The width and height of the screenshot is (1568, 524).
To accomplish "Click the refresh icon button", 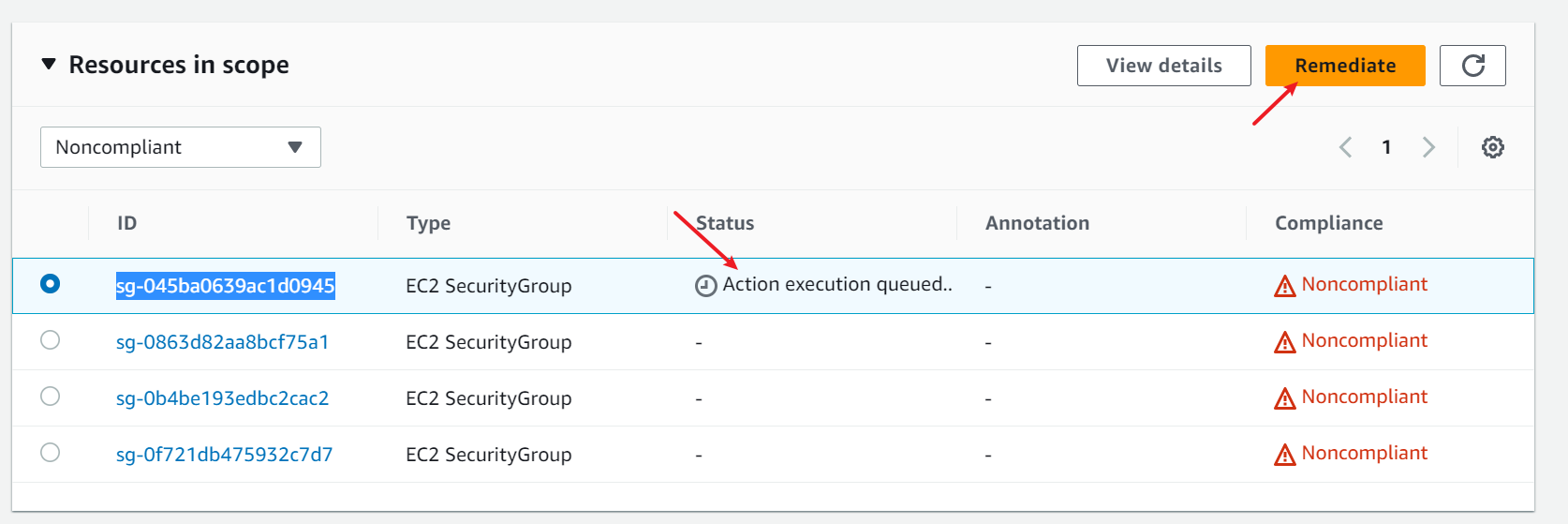I will pyautogui.click(x=1472, y=66).
